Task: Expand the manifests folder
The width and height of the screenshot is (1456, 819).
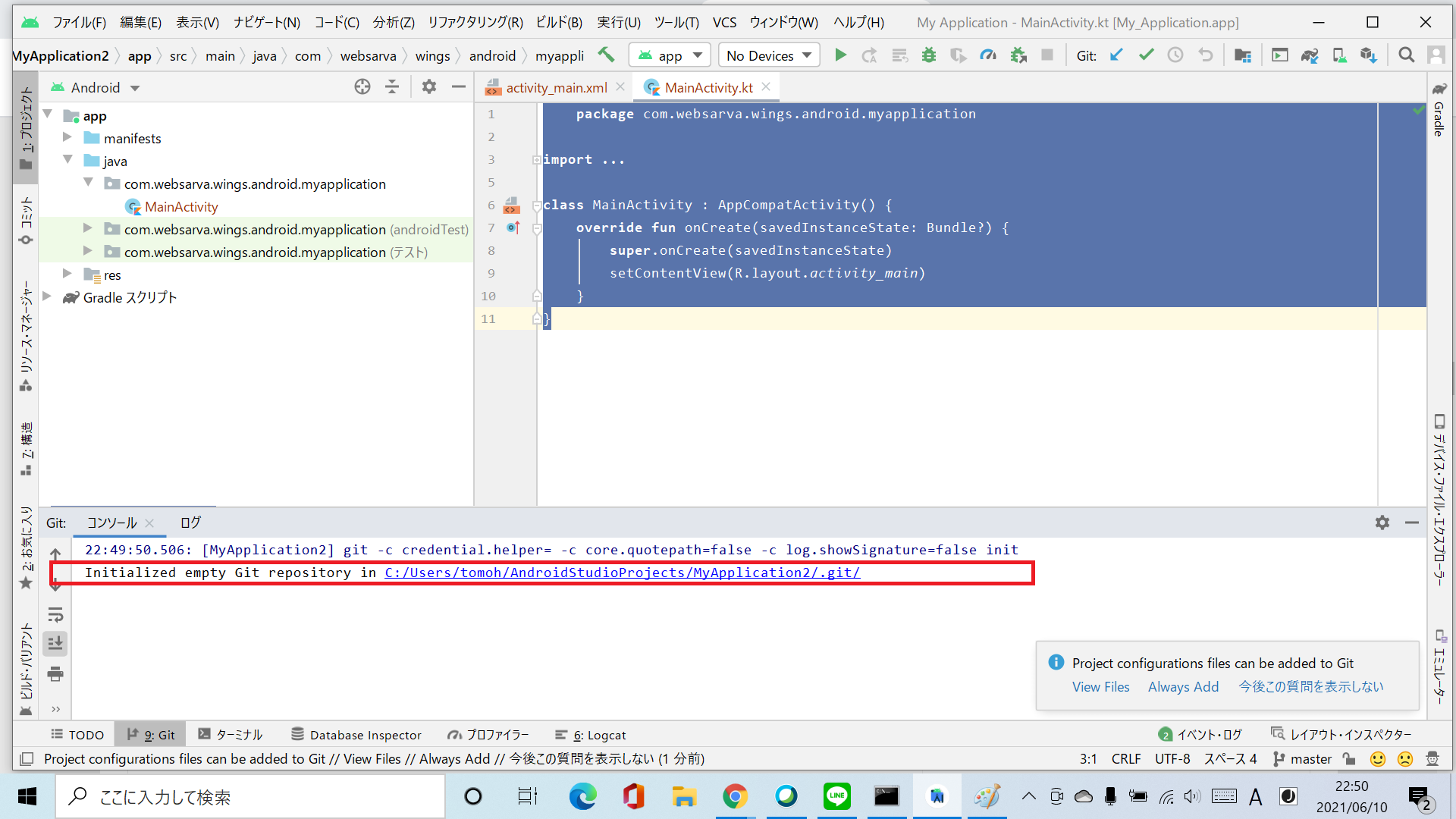Action: [x=67, y=138]
